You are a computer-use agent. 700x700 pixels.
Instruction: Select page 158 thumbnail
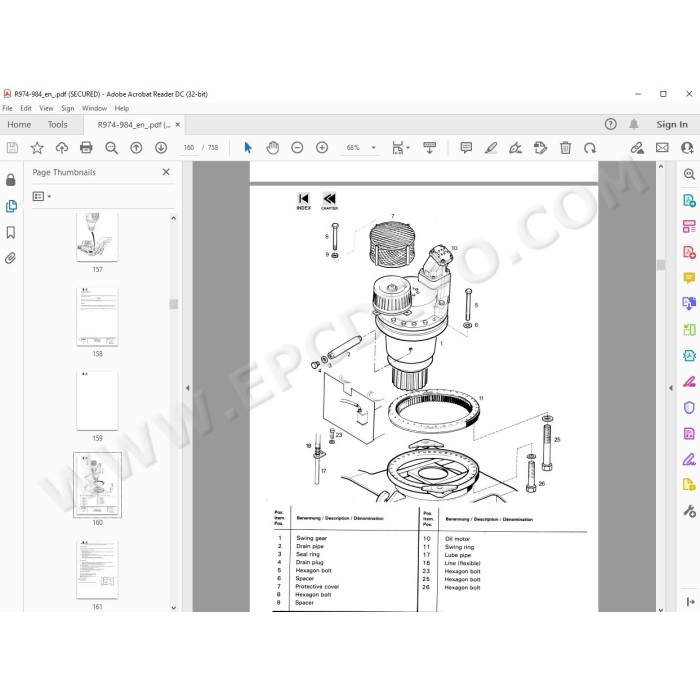pyautogui.click(x=97, y=317)
